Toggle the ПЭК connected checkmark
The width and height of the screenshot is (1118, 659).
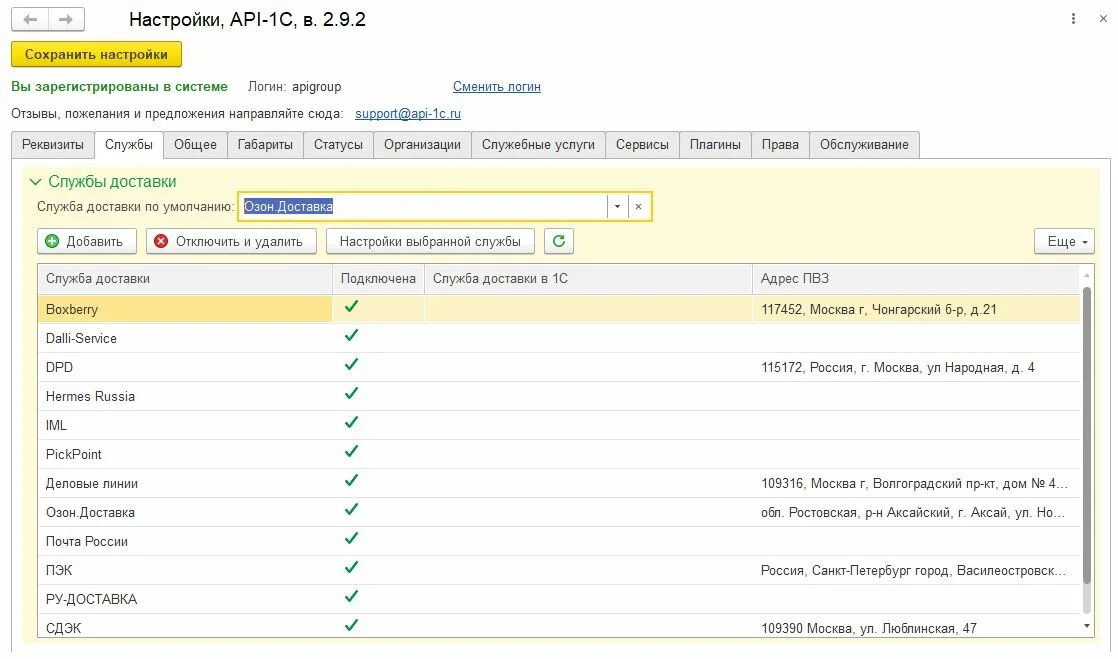tap(352, 568)
